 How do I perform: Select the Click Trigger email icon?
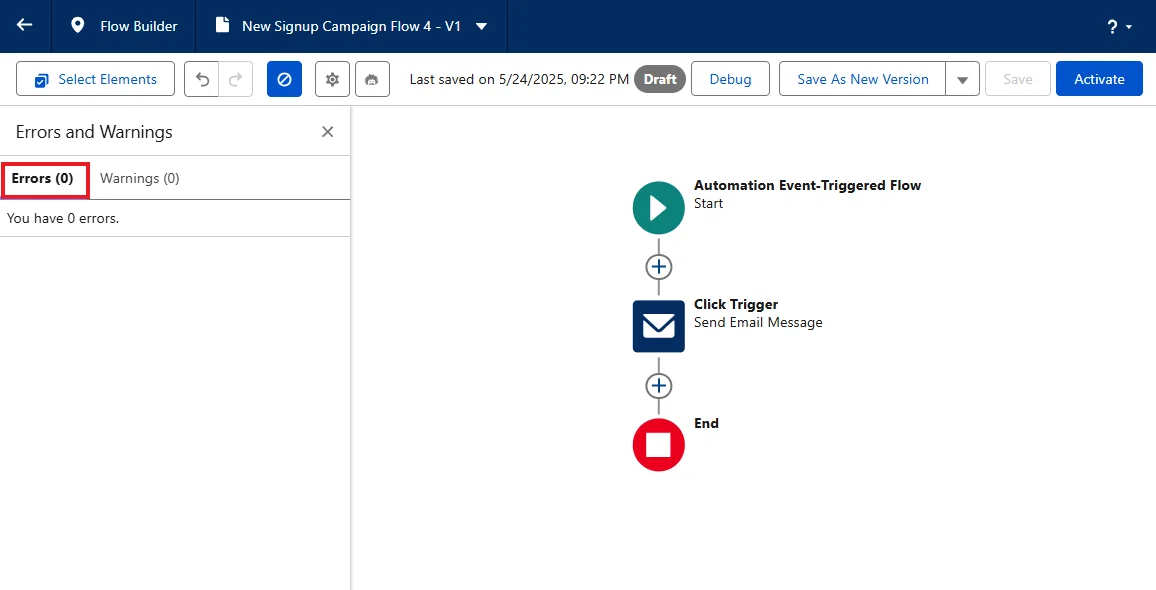(658, 326)
